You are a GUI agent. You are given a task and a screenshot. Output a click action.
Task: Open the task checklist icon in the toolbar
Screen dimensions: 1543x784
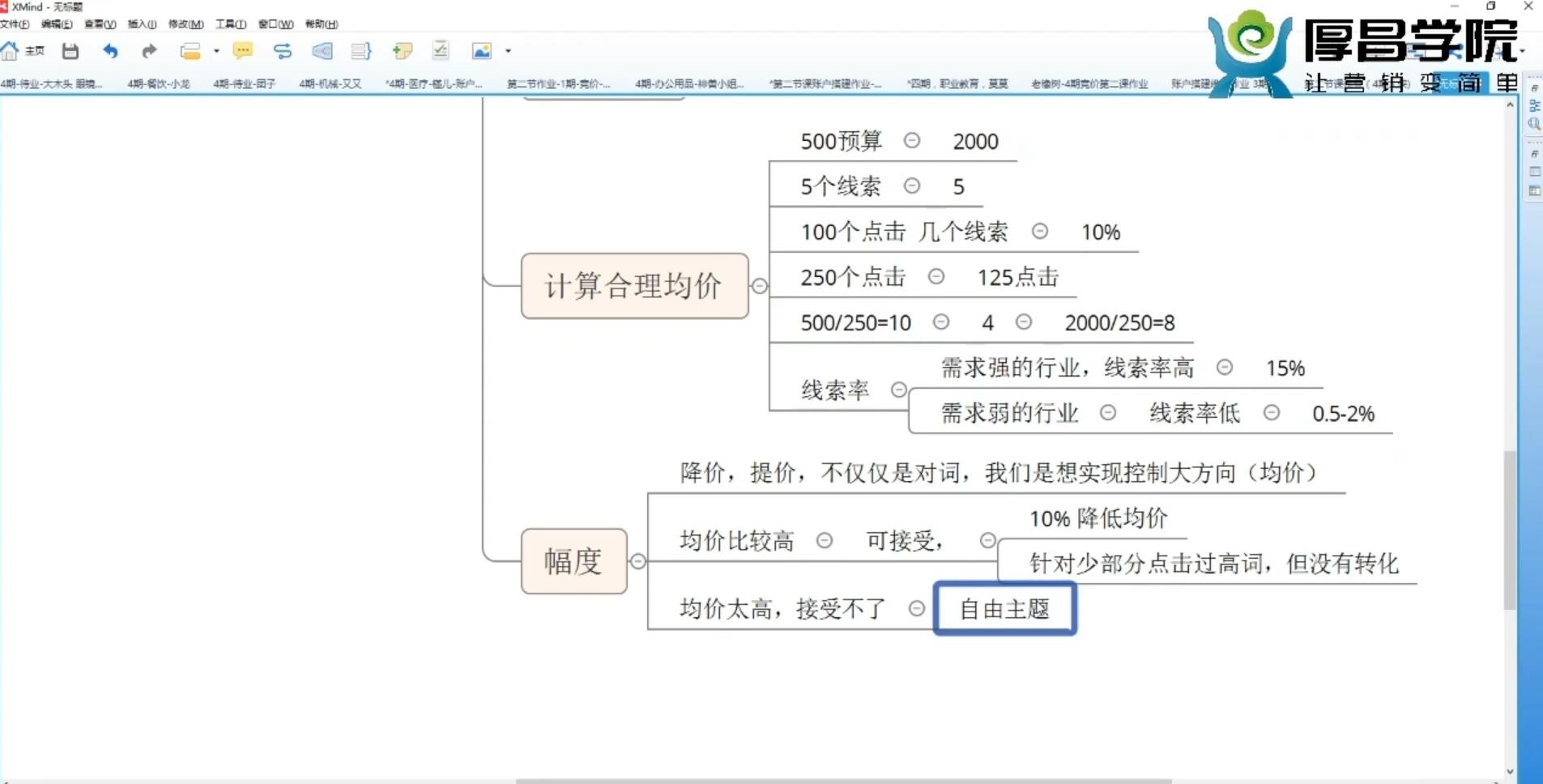pyautogui.click(x=441, y=50)
